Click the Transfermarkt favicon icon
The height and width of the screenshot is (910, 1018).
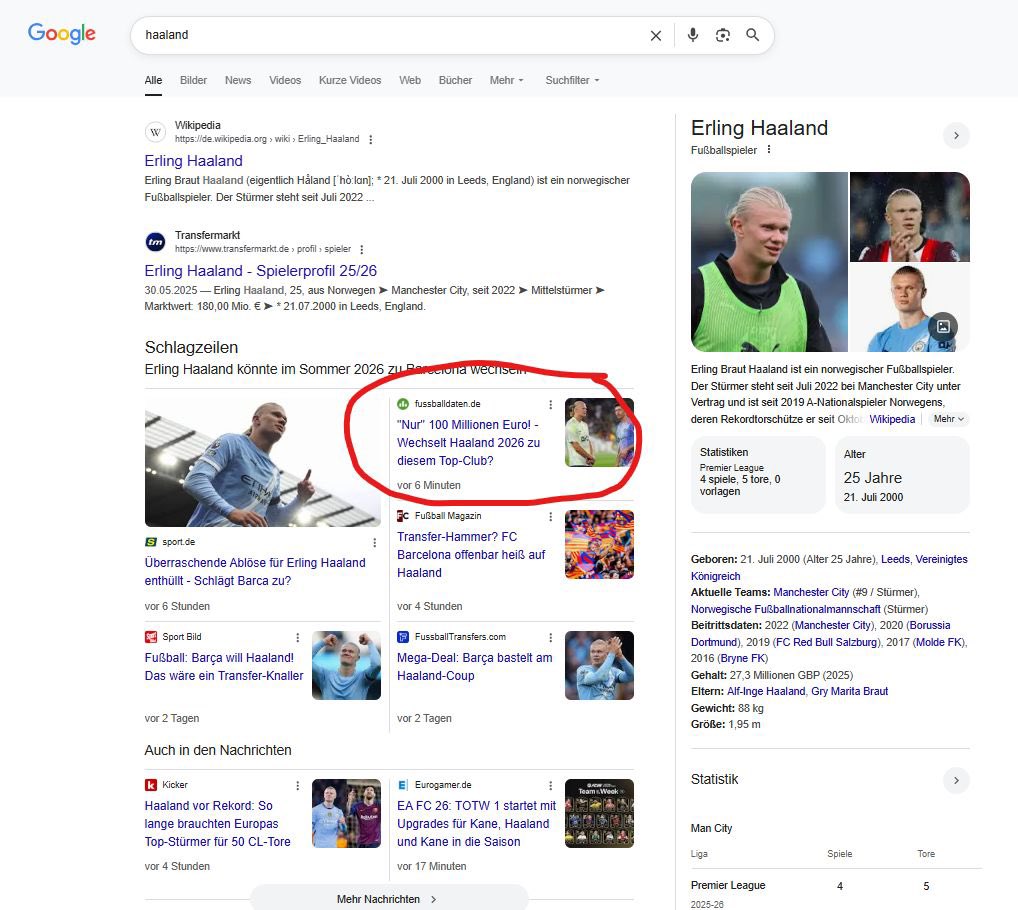(155, 242)
